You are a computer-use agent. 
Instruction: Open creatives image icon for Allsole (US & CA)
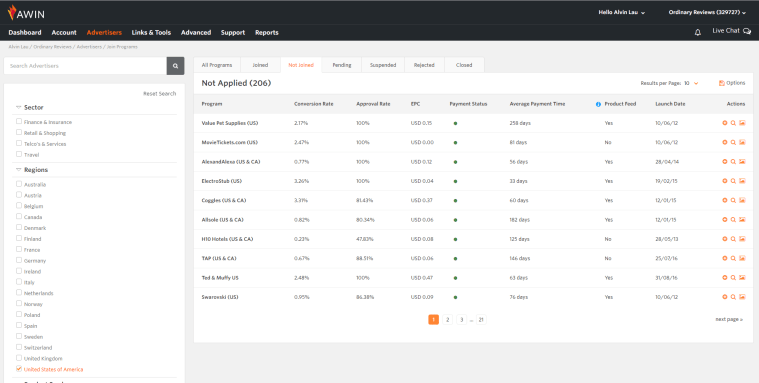click(742, 220)
